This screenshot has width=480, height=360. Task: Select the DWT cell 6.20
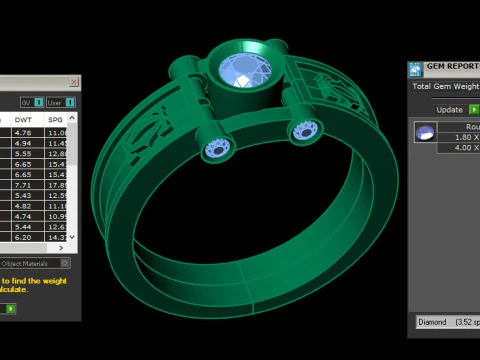pos(28,237)
